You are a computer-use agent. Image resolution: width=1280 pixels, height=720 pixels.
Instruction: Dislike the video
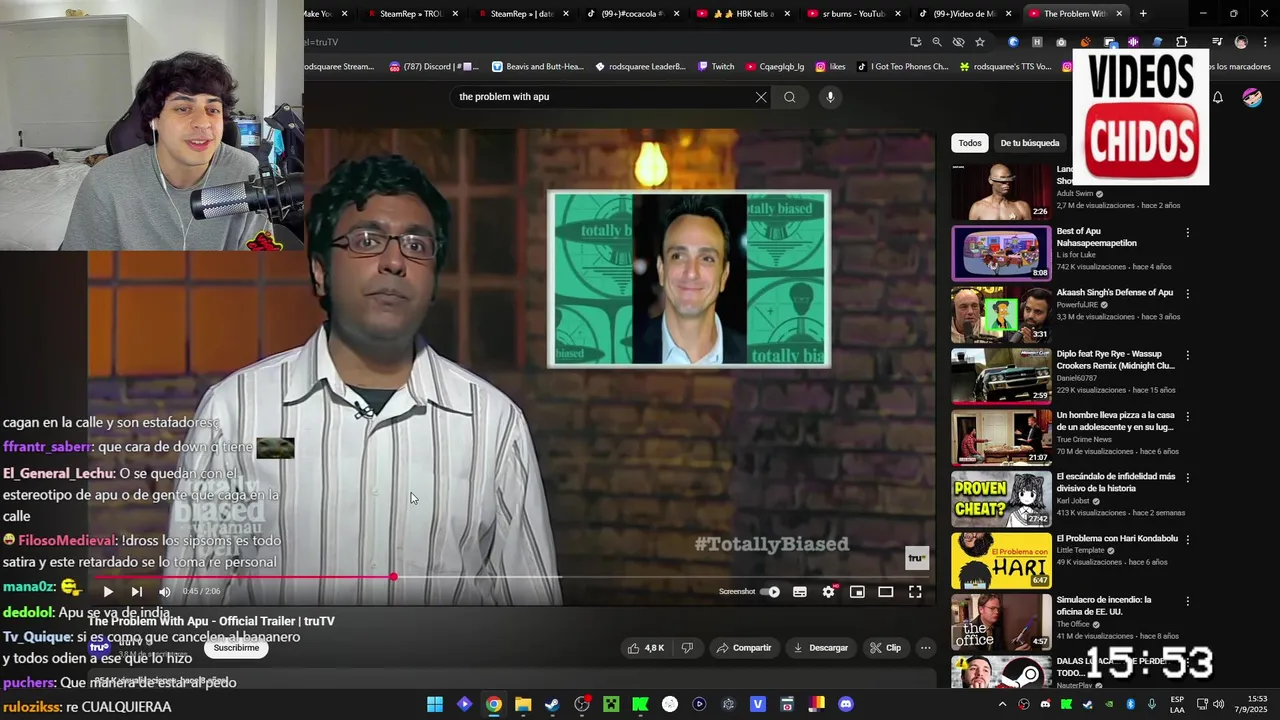687,648
